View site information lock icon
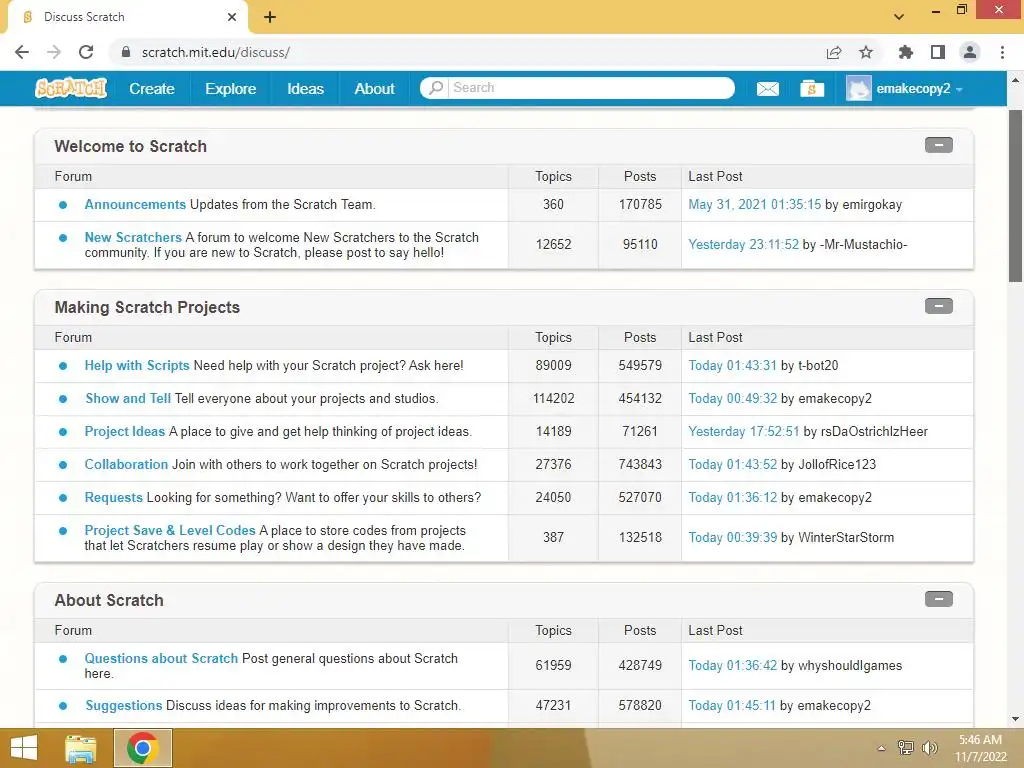1024x768 pixels. click(x=126, y=52)
